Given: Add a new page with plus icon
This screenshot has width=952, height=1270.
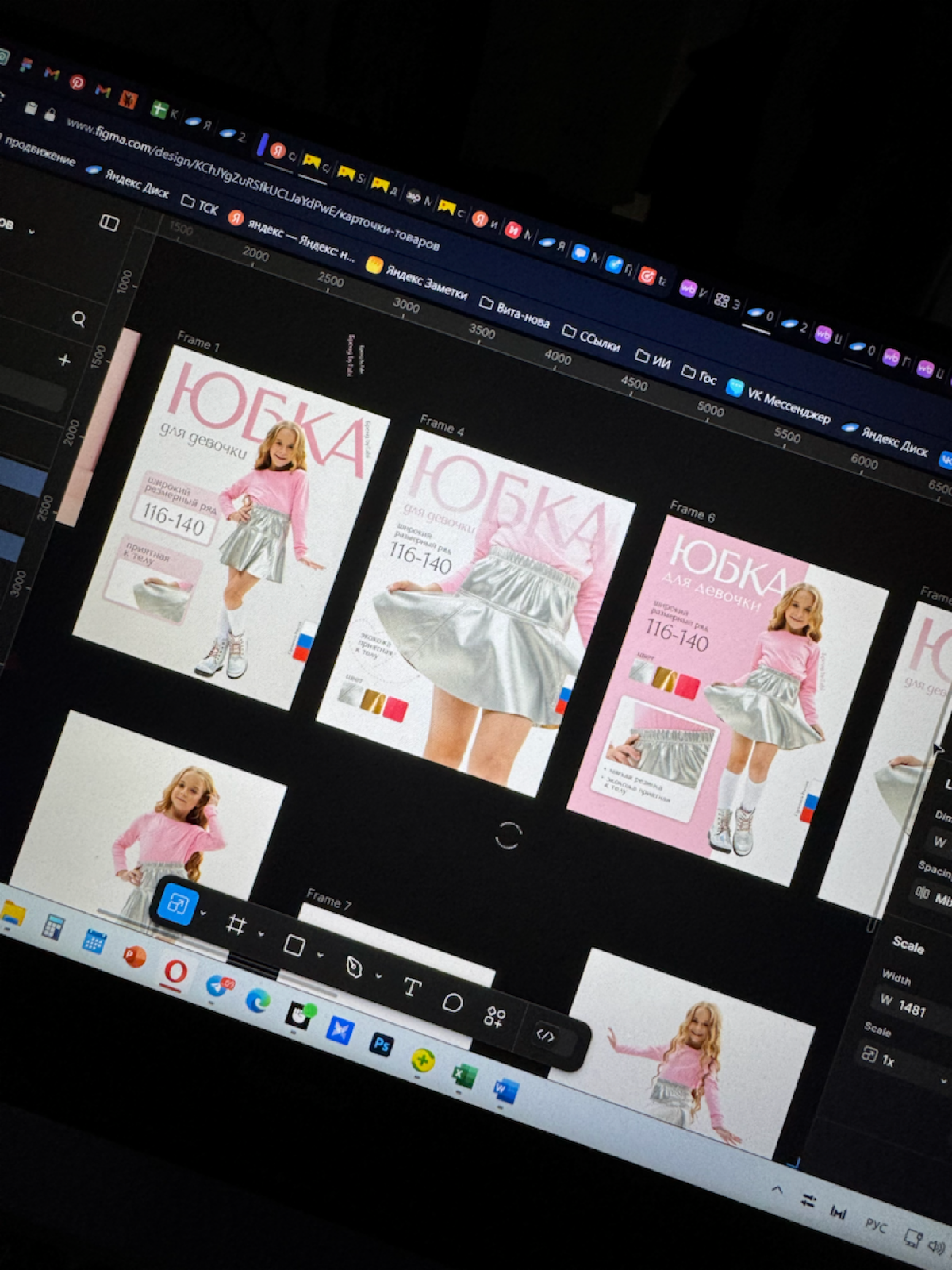Looking at the screenshot, I should pos(64,360).
